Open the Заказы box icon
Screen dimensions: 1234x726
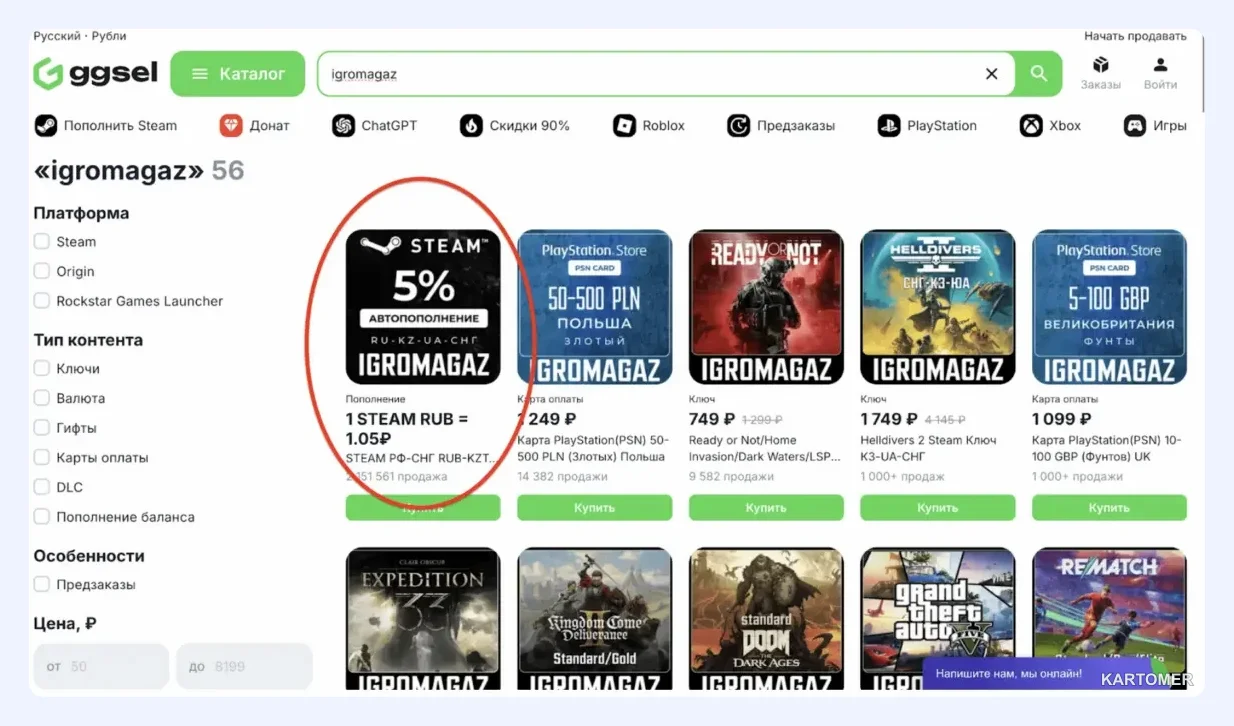point(1100,65)
